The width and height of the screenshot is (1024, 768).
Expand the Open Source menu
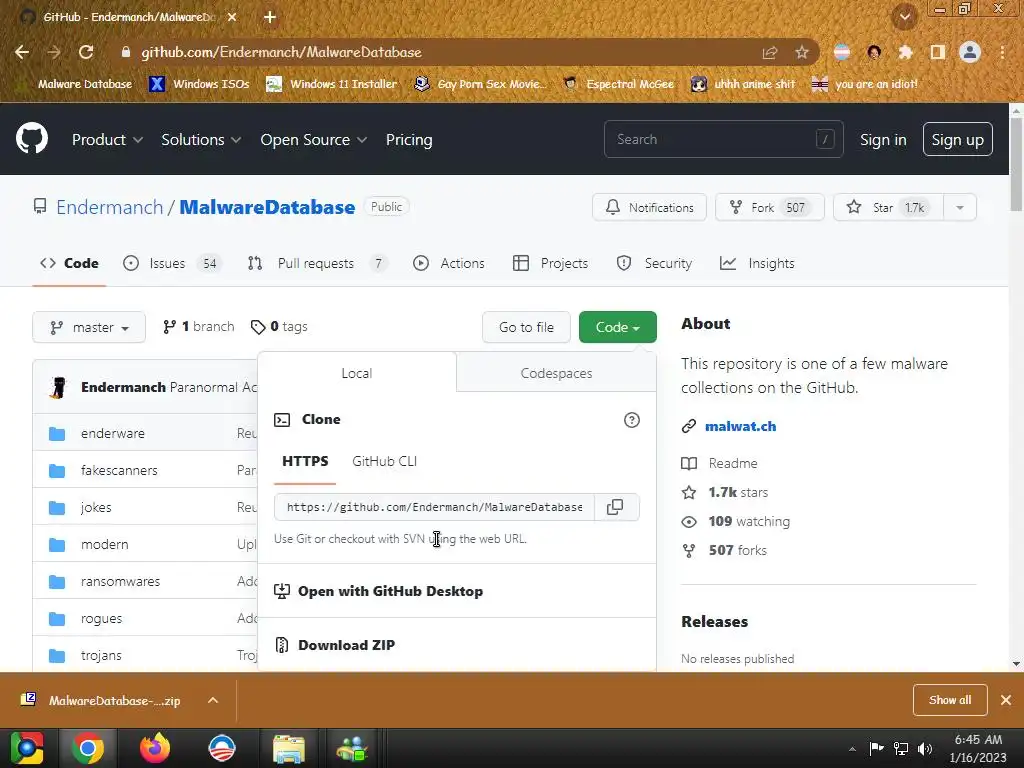click(313, 140)
